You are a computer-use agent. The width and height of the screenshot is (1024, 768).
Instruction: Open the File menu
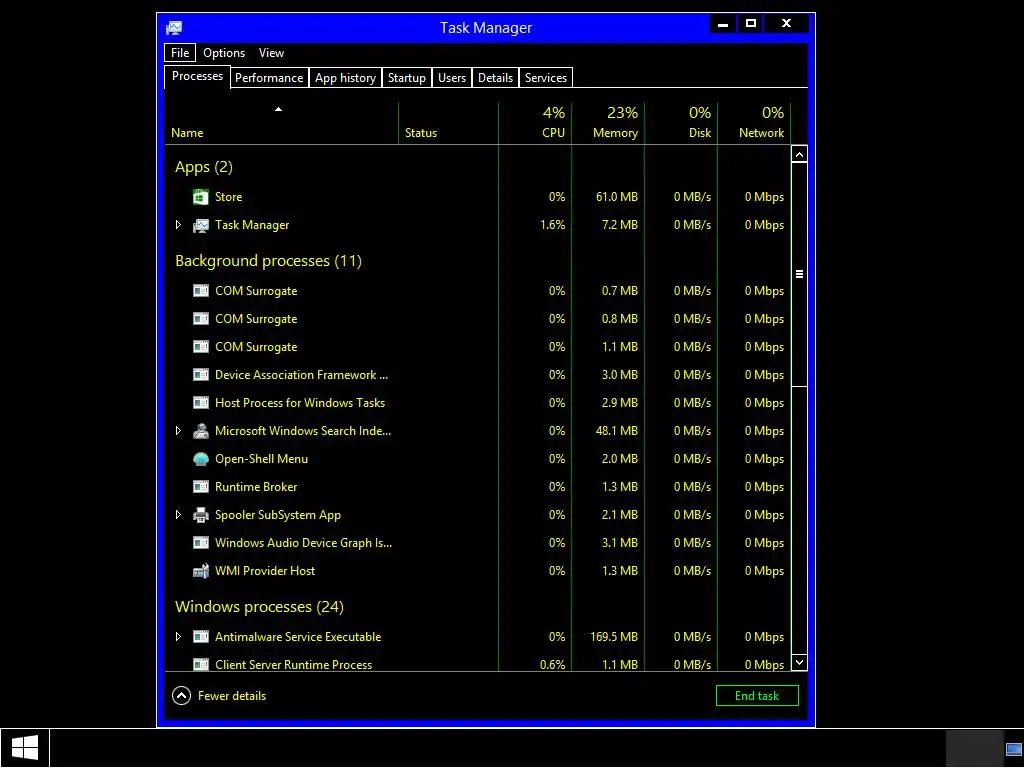(180, 53)
